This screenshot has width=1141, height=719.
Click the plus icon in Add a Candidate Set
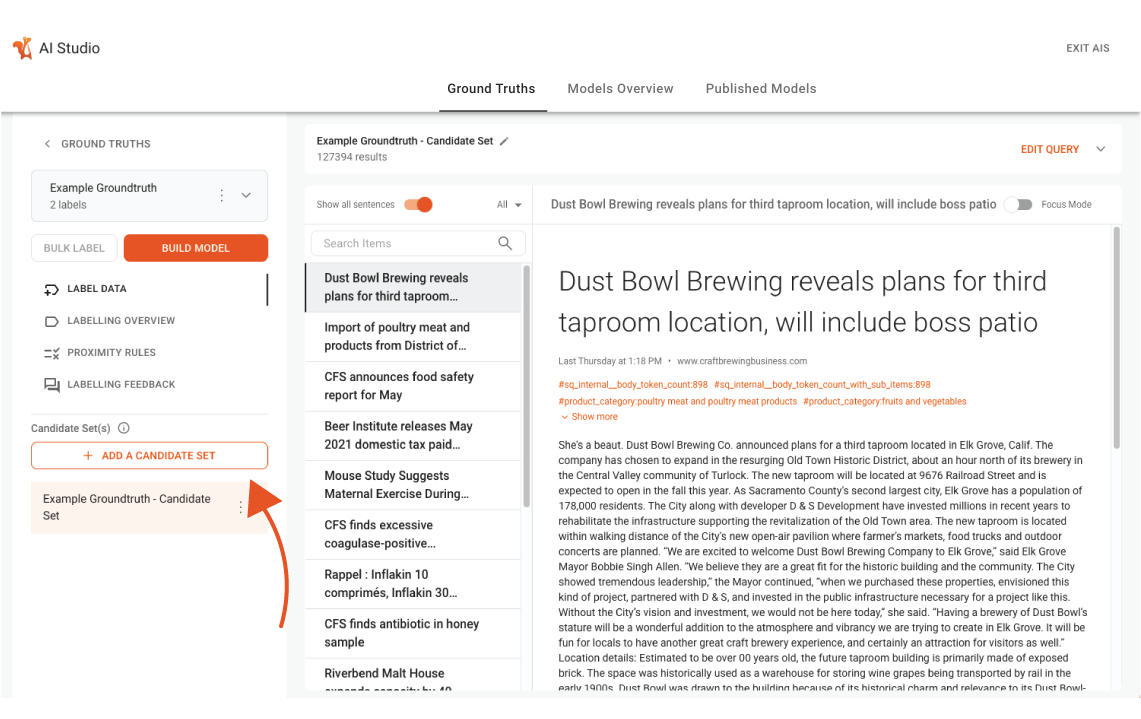point(88,456)
